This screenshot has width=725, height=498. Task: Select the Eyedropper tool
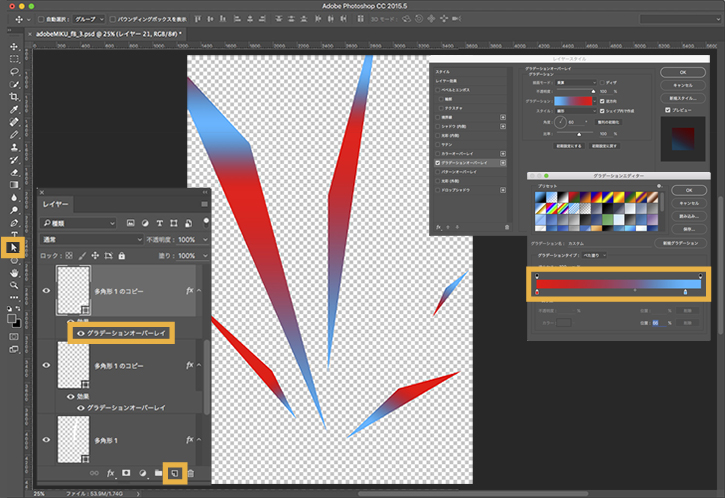click(x=14, y=110)
